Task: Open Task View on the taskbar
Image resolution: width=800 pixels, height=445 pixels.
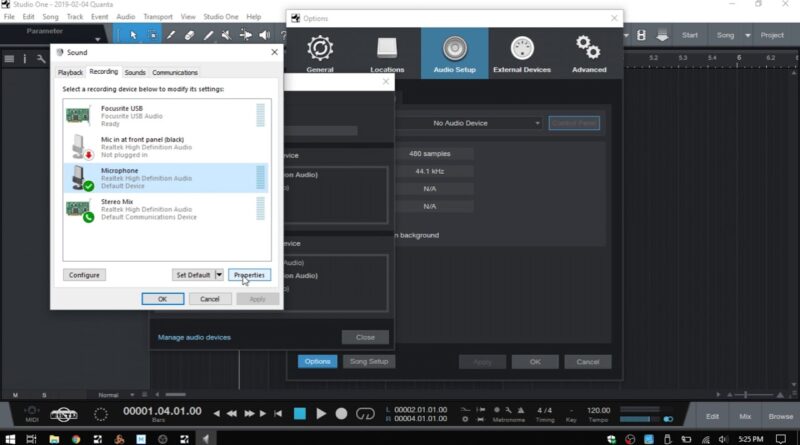Action: [x=31, y=439]
